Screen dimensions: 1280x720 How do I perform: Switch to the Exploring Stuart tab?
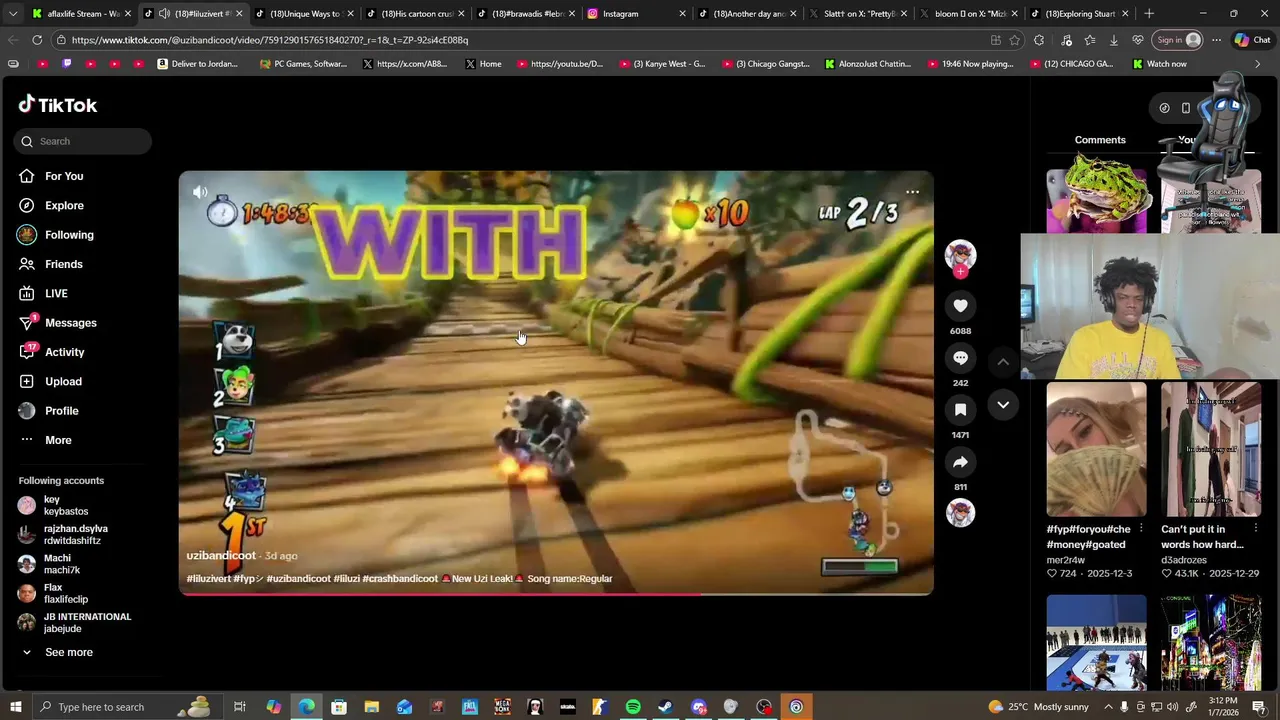click(1080, 14)
